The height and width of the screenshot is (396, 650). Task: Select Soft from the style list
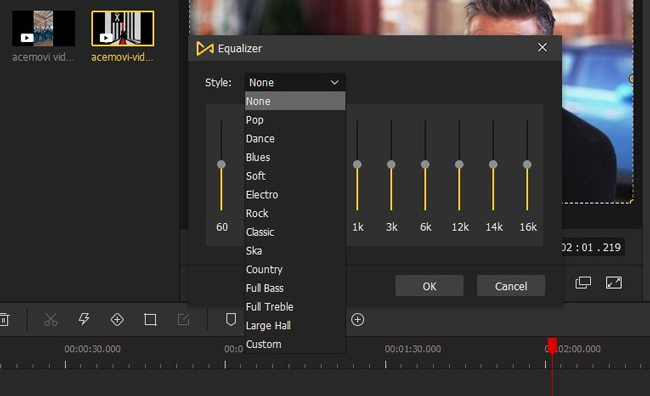295,176
